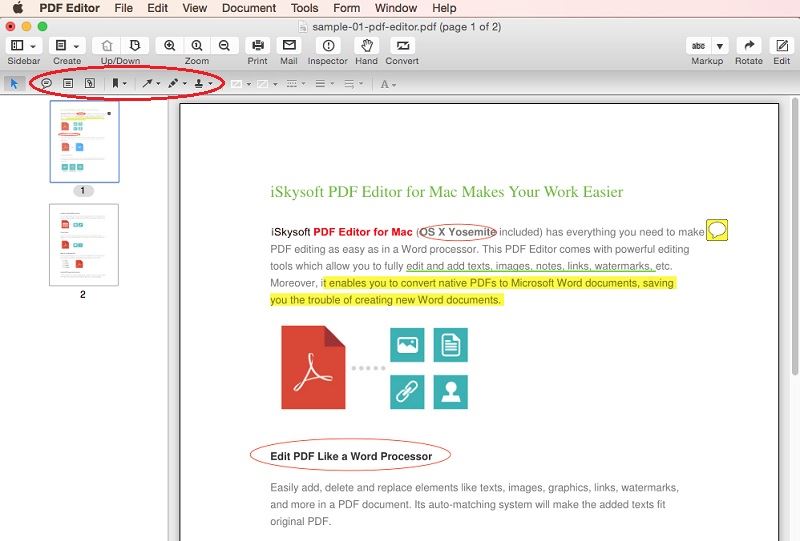Open the PDF Editor application menu
The width and height of the screenshot is (800, 541).
pos(69,8)
